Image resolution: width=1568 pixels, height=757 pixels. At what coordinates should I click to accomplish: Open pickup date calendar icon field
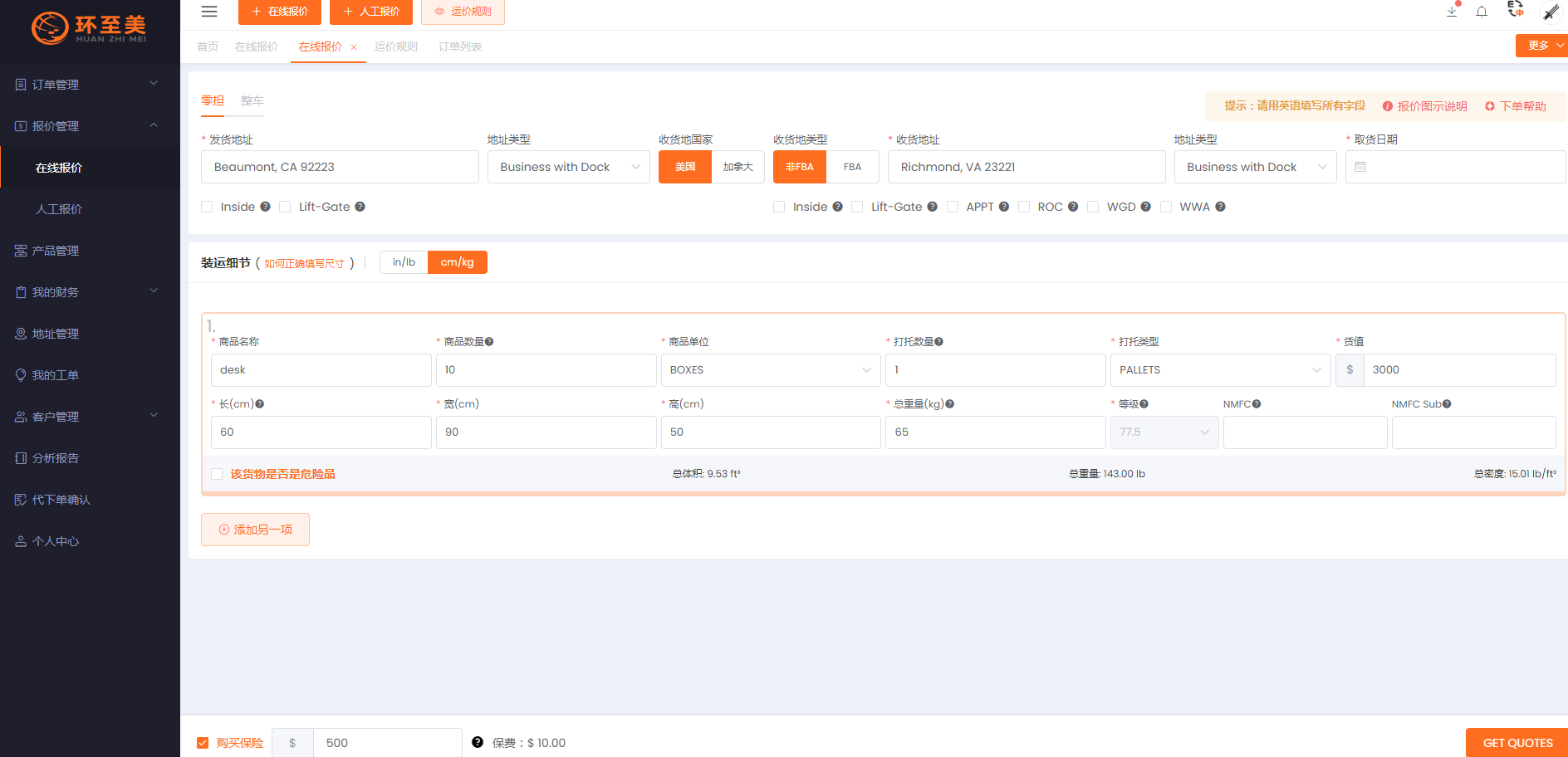pyautogui.click(x=1360, y=167)
